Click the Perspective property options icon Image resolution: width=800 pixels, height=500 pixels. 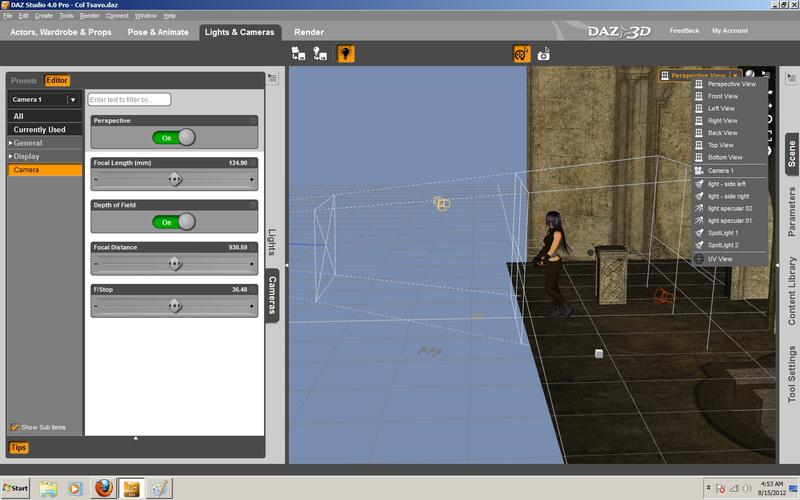point(253,121)
